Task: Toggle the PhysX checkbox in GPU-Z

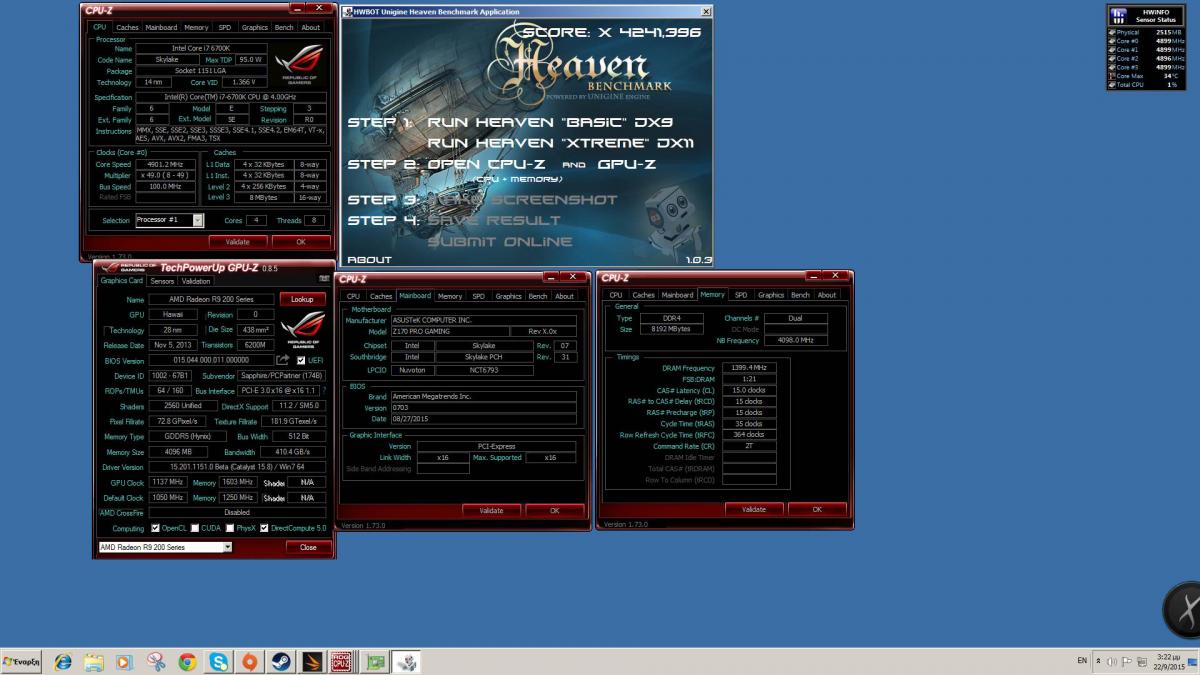Action: [230, 528]
